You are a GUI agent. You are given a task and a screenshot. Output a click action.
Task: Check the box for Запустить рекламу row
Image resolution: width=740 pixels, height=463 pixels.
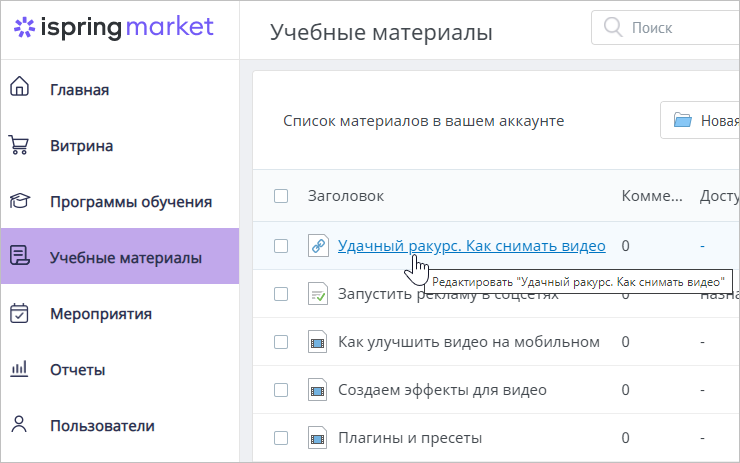pyautogui.click(x=281, y=294)
